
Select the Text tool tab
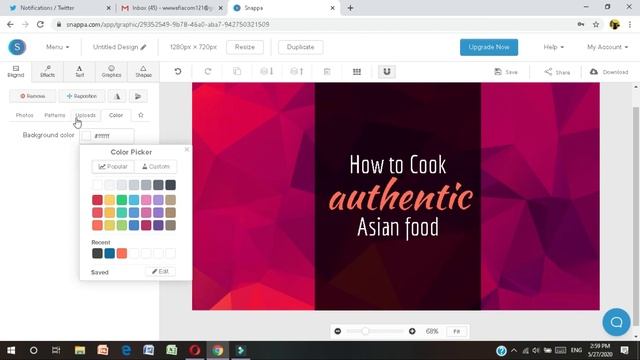pos(79,71)
